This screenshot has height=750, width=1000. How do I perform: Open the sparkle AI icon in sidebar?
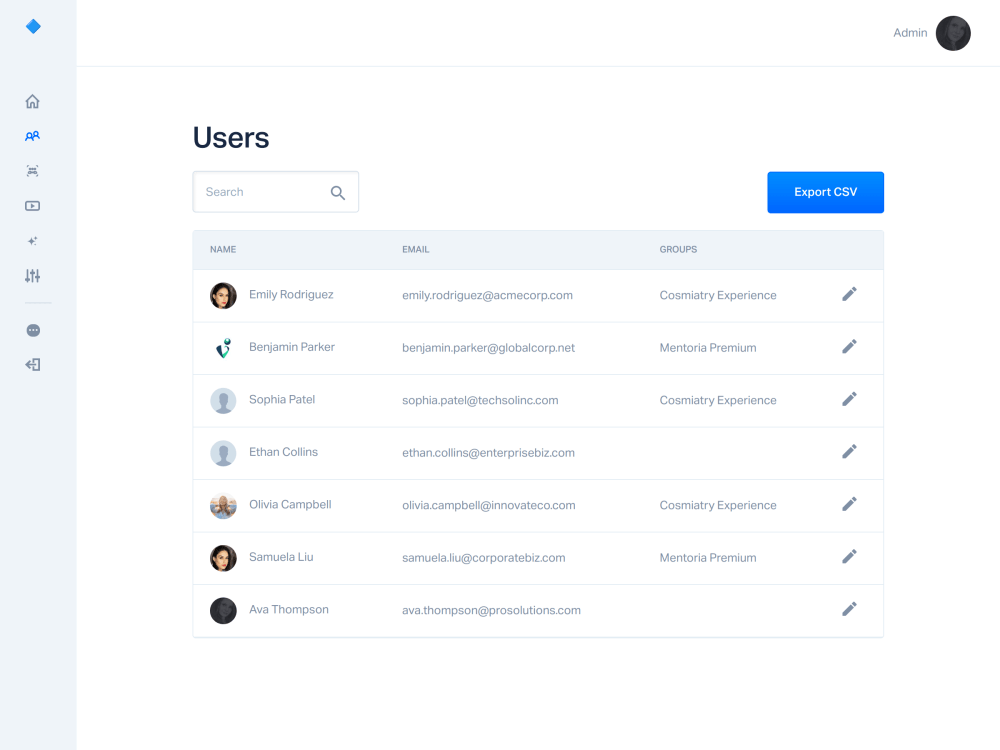(33, 241)
